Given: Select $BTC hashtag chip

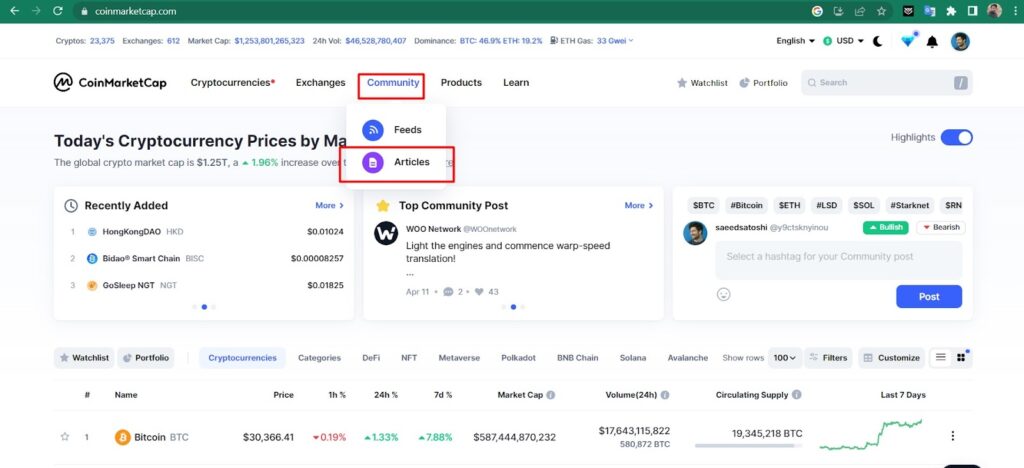Looking at the screenshot, I should 703,206.
